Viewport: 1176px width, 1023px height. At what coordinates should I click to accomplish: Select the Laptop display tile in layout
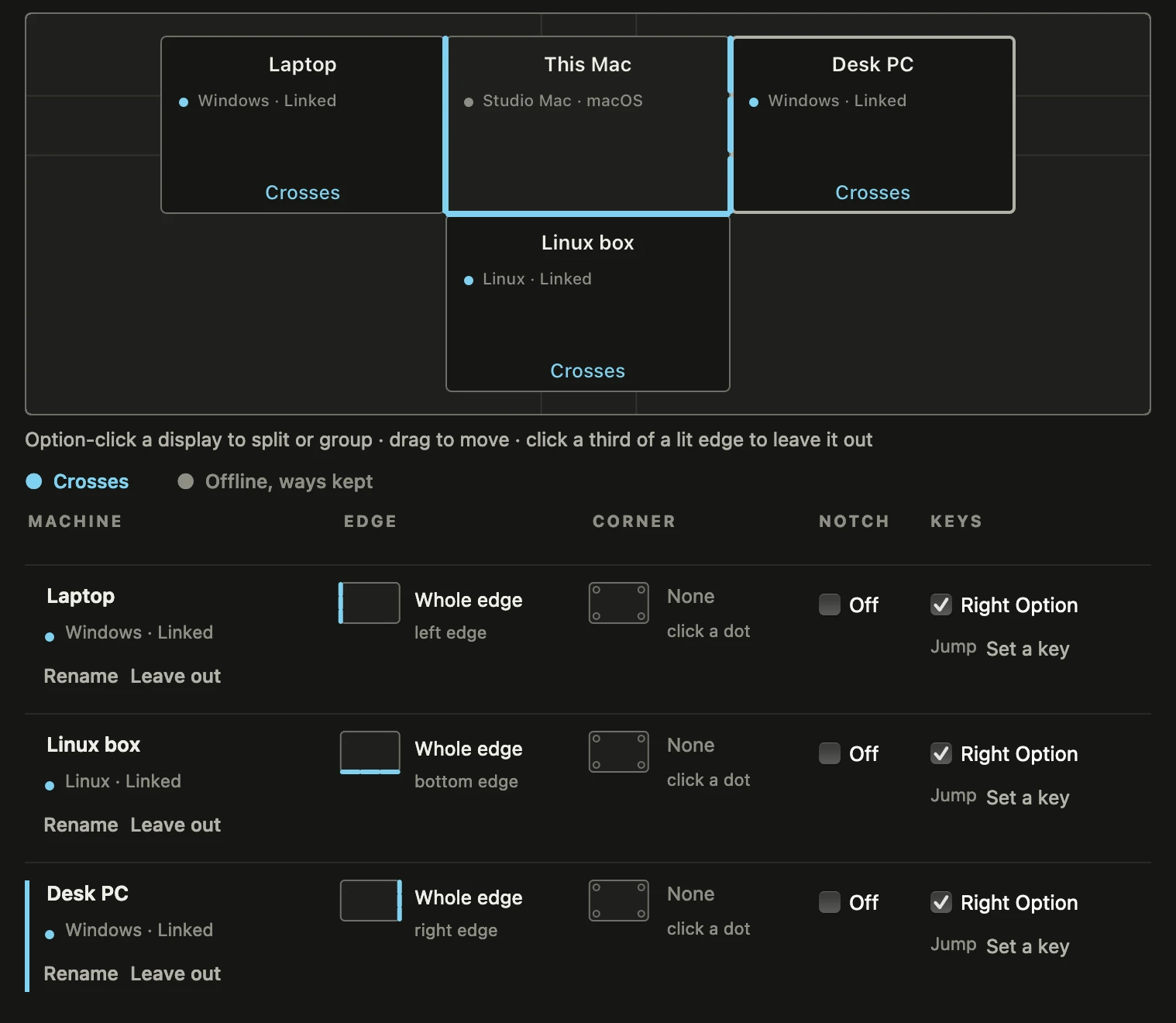pos(302,125)
